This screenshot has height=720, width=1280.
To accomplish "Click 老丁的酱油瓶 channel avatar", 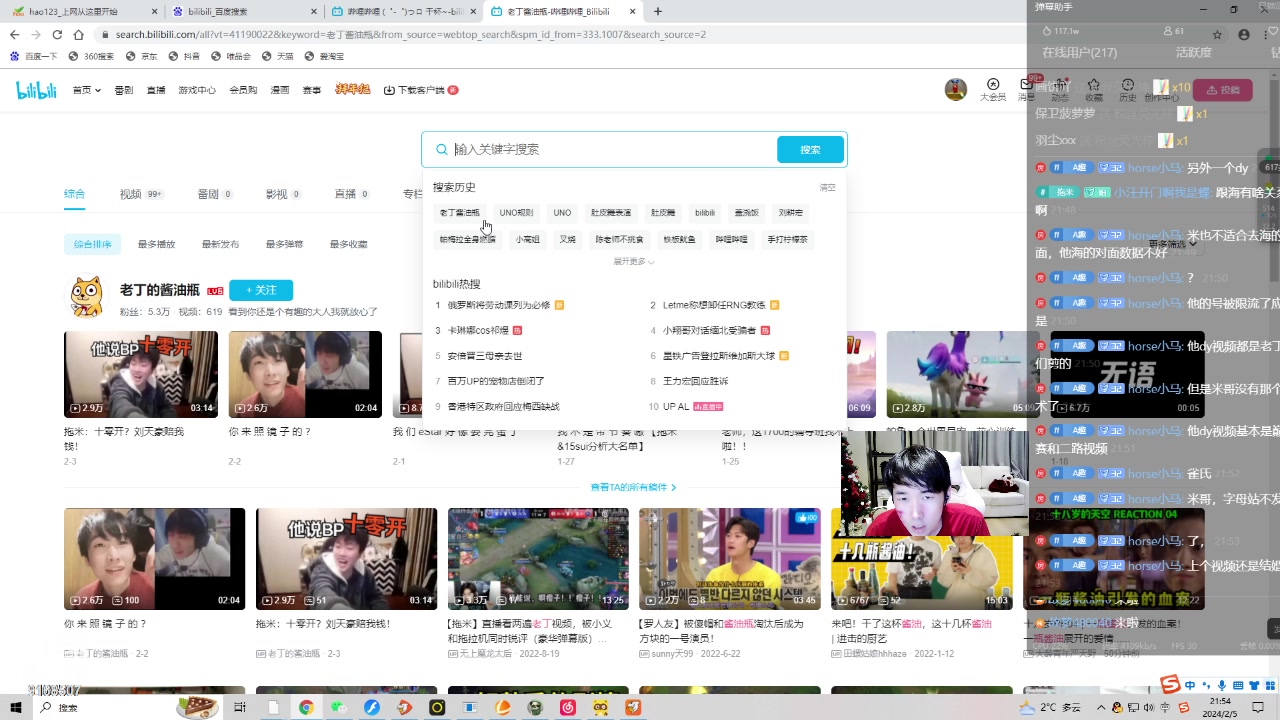I will [x=86, y=298].
